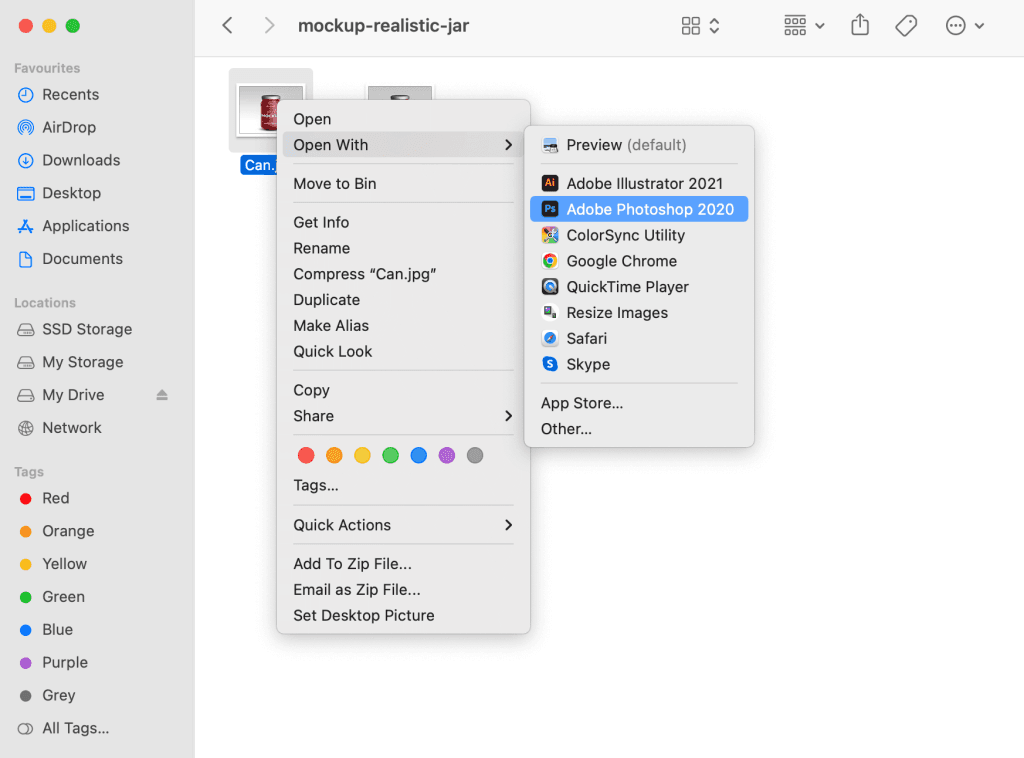Apply the green tag color dot
Viewport: 1024px width, 758px height.
tap(391, 455)
